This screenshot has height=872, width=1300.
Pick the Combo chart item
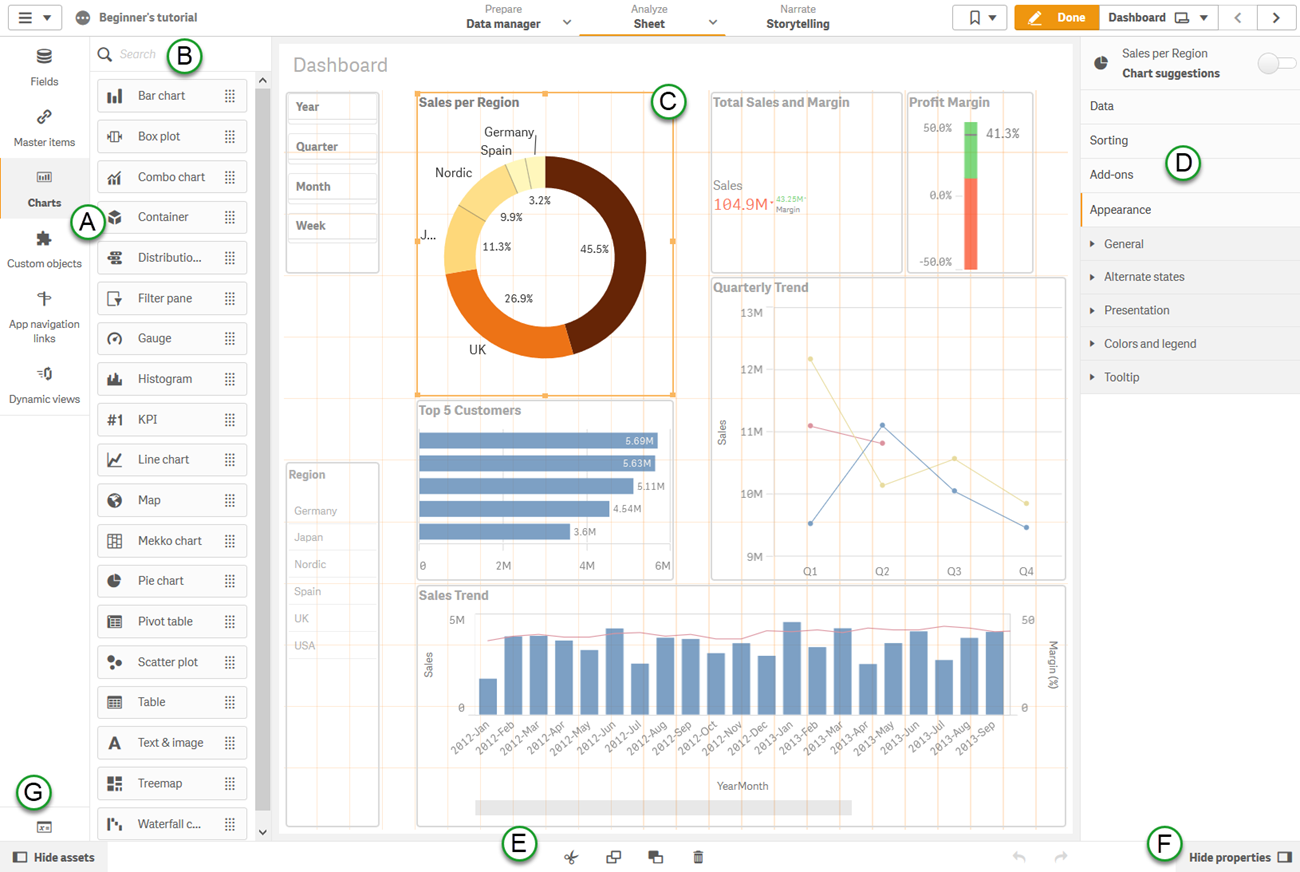(x=172, y=177)
